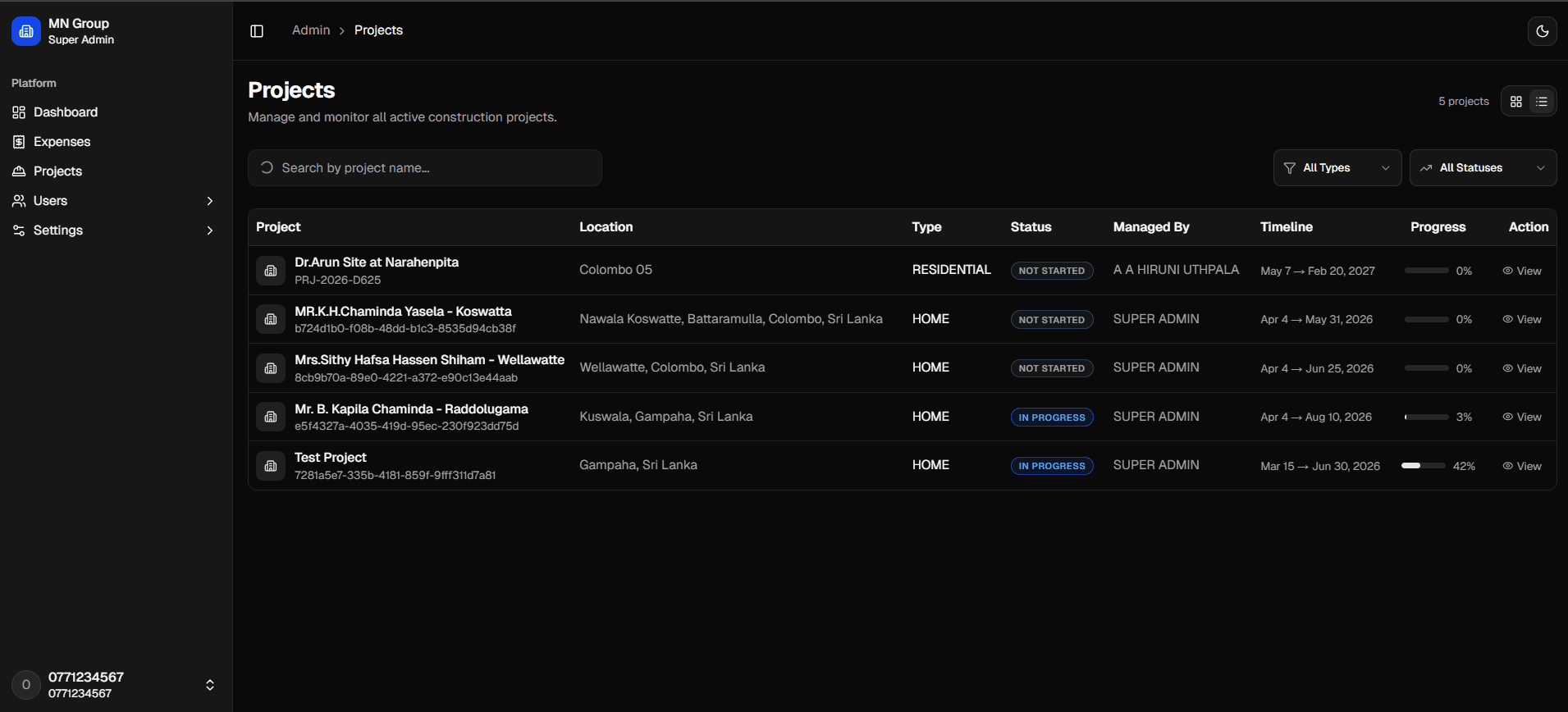Click the Colombo 05 location cell
1568x712 pixels.
pyautogui.click(x=616, y=270)
